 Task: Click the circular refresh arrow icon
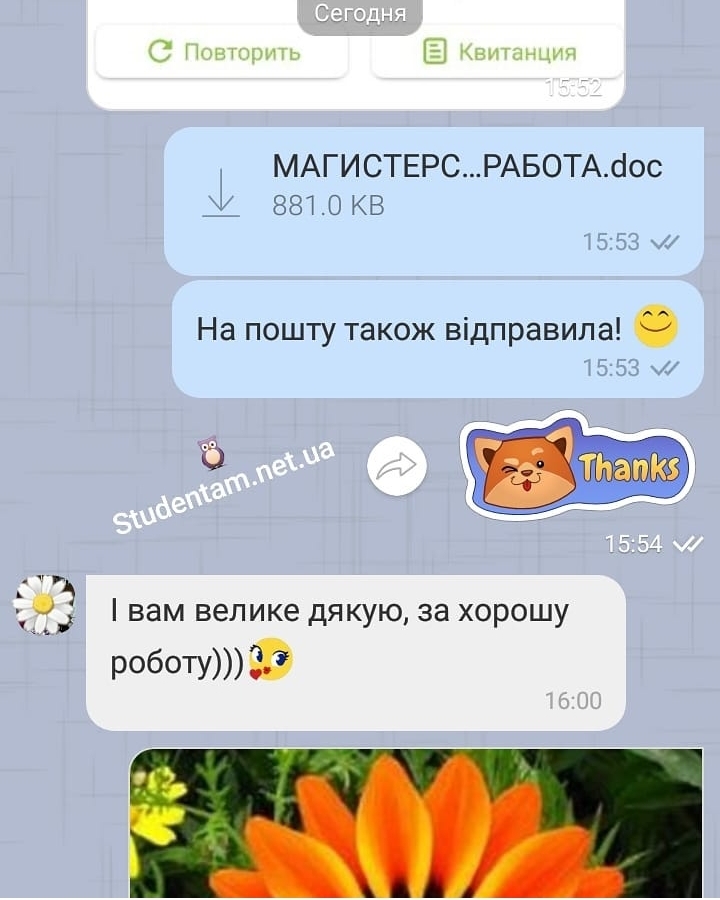pyautogui.click(x=160, y=52)
